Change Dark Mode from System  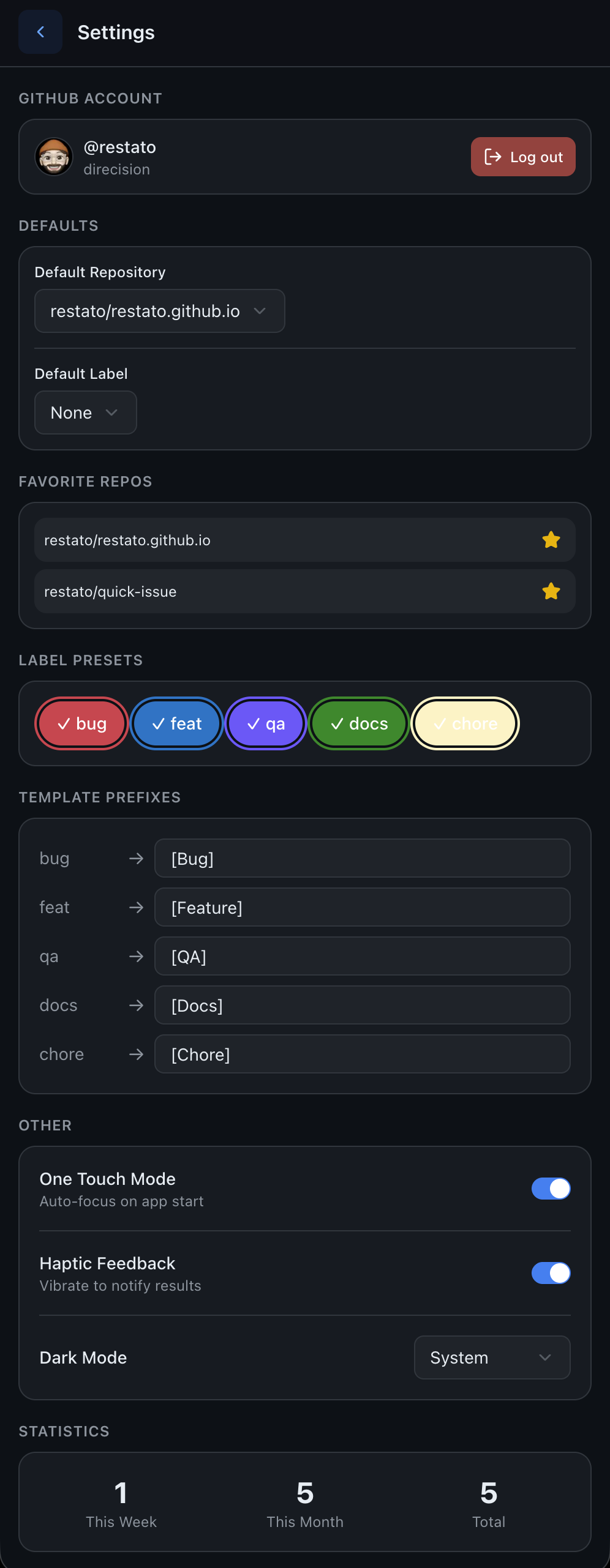click(x=492, y=1357)
